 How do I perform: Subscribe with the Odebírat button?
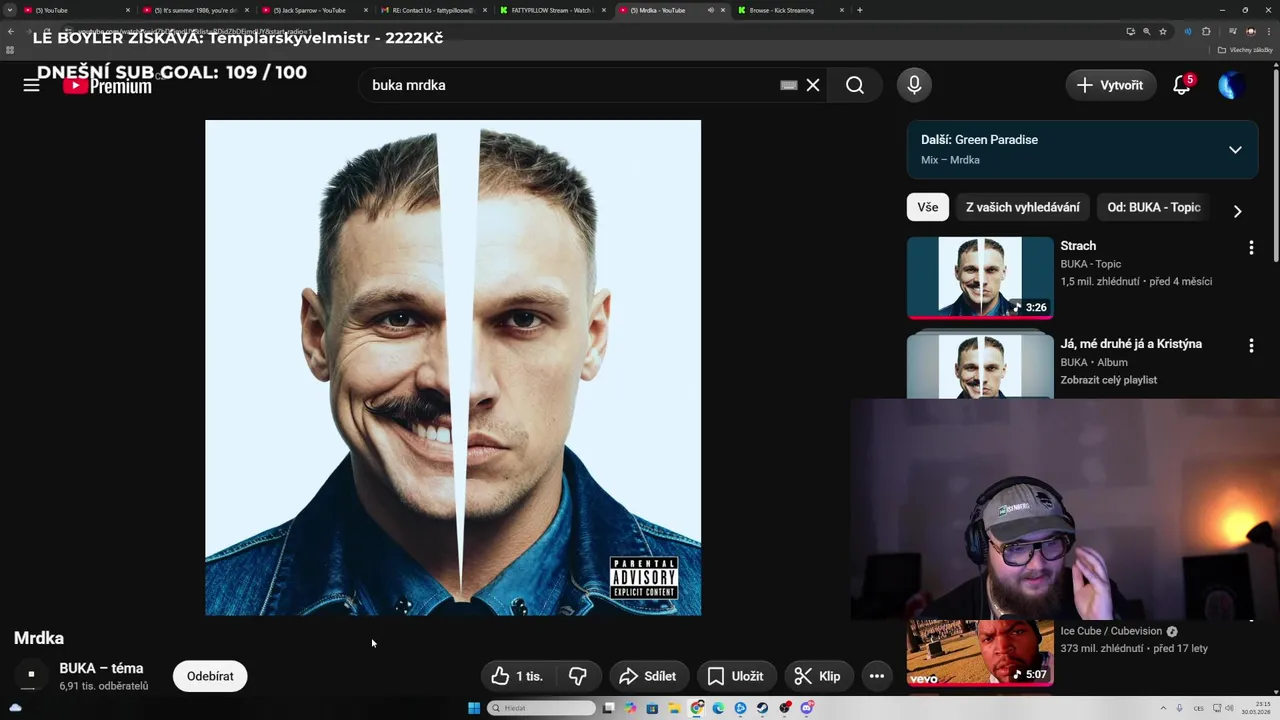pos(210,676)
